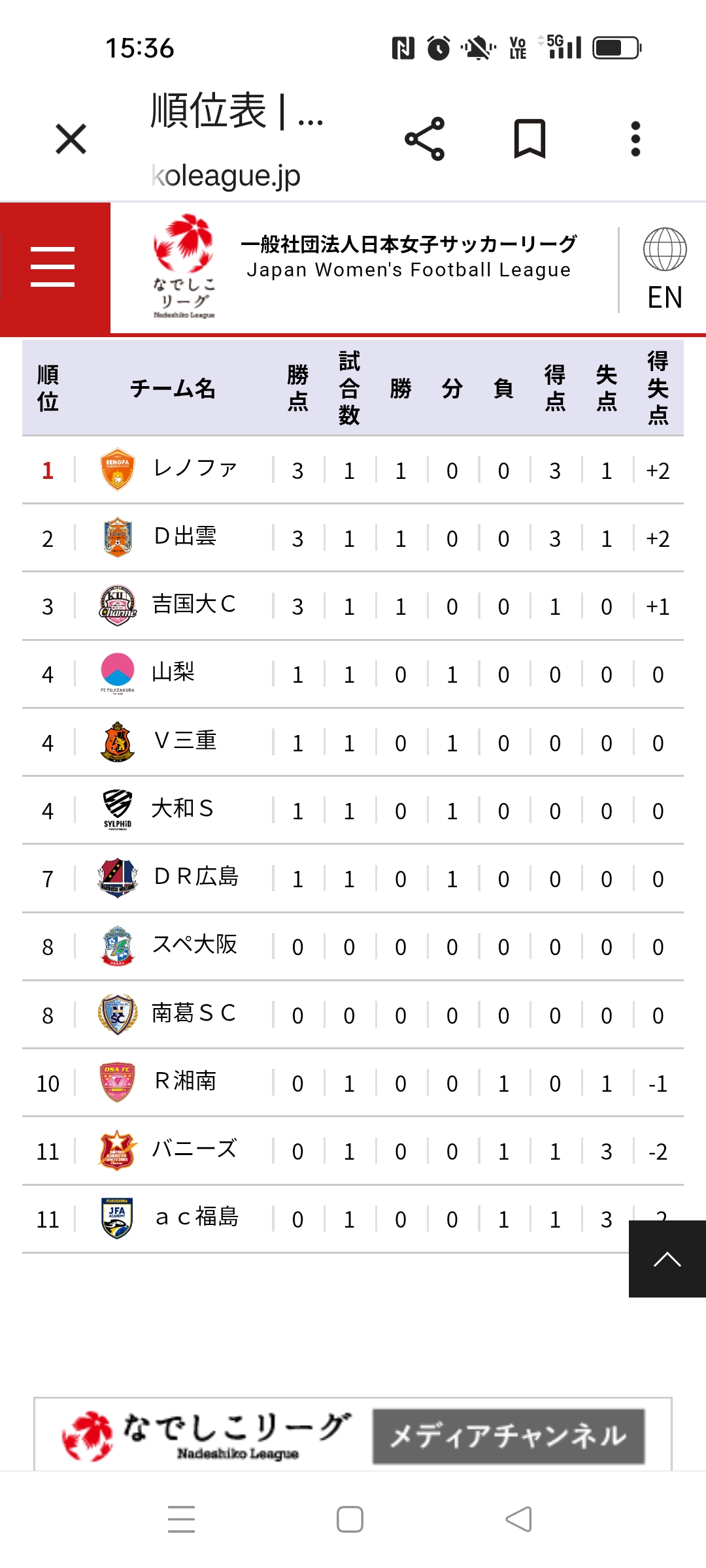
Task: Open the なでしこリーグ media channel banner
Action: [x=353, y=1435]
